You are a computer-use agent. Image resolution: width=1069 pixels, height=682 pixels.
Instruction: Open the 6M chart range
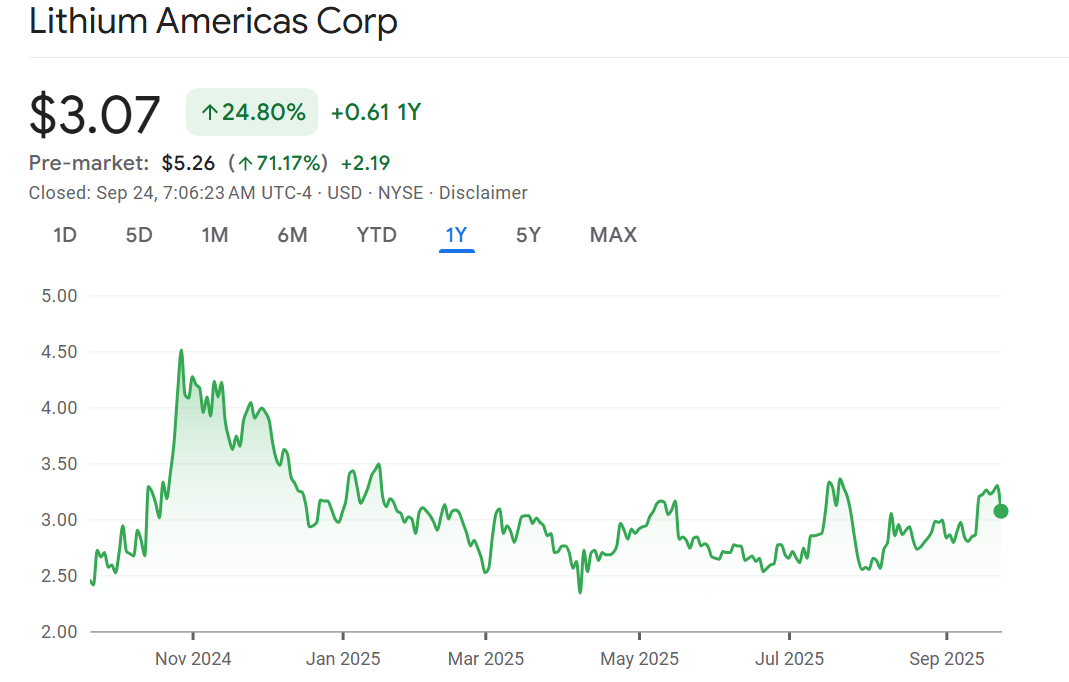[x=292, y=235]
